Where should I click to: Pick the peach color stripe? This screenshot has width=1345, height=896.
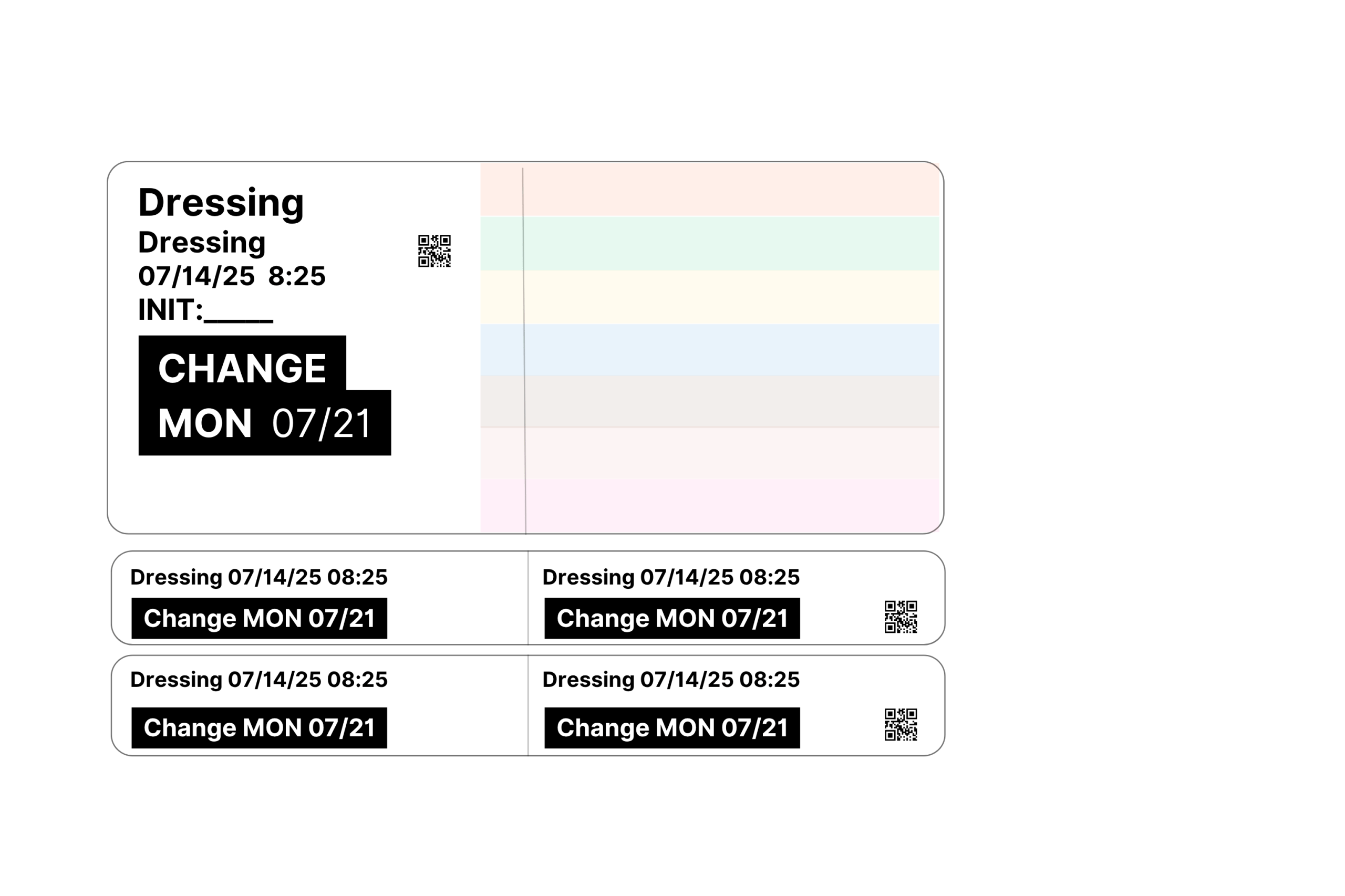point(709,189)
